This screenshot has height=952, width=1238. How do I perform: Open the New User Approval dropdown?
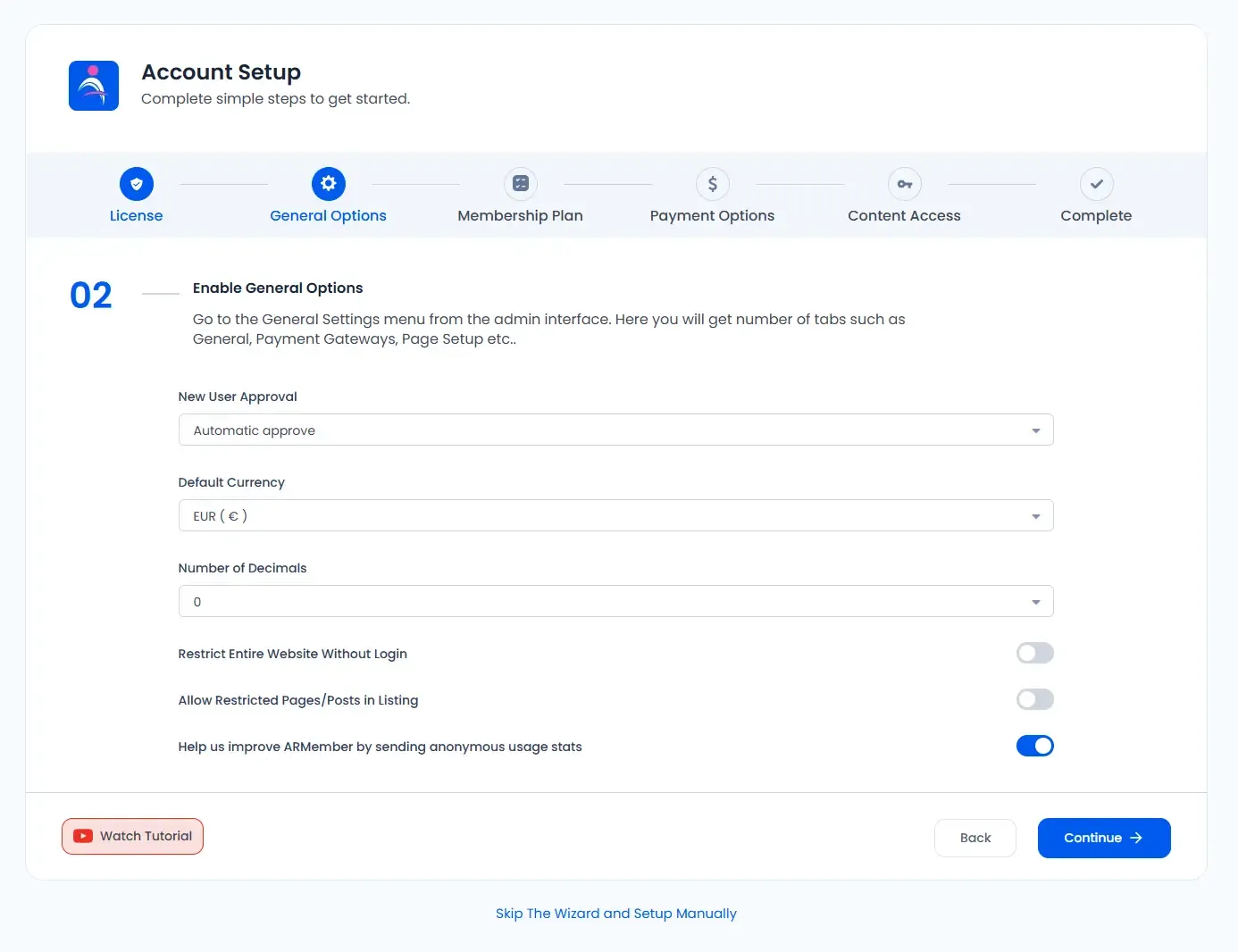click(615, 430)
